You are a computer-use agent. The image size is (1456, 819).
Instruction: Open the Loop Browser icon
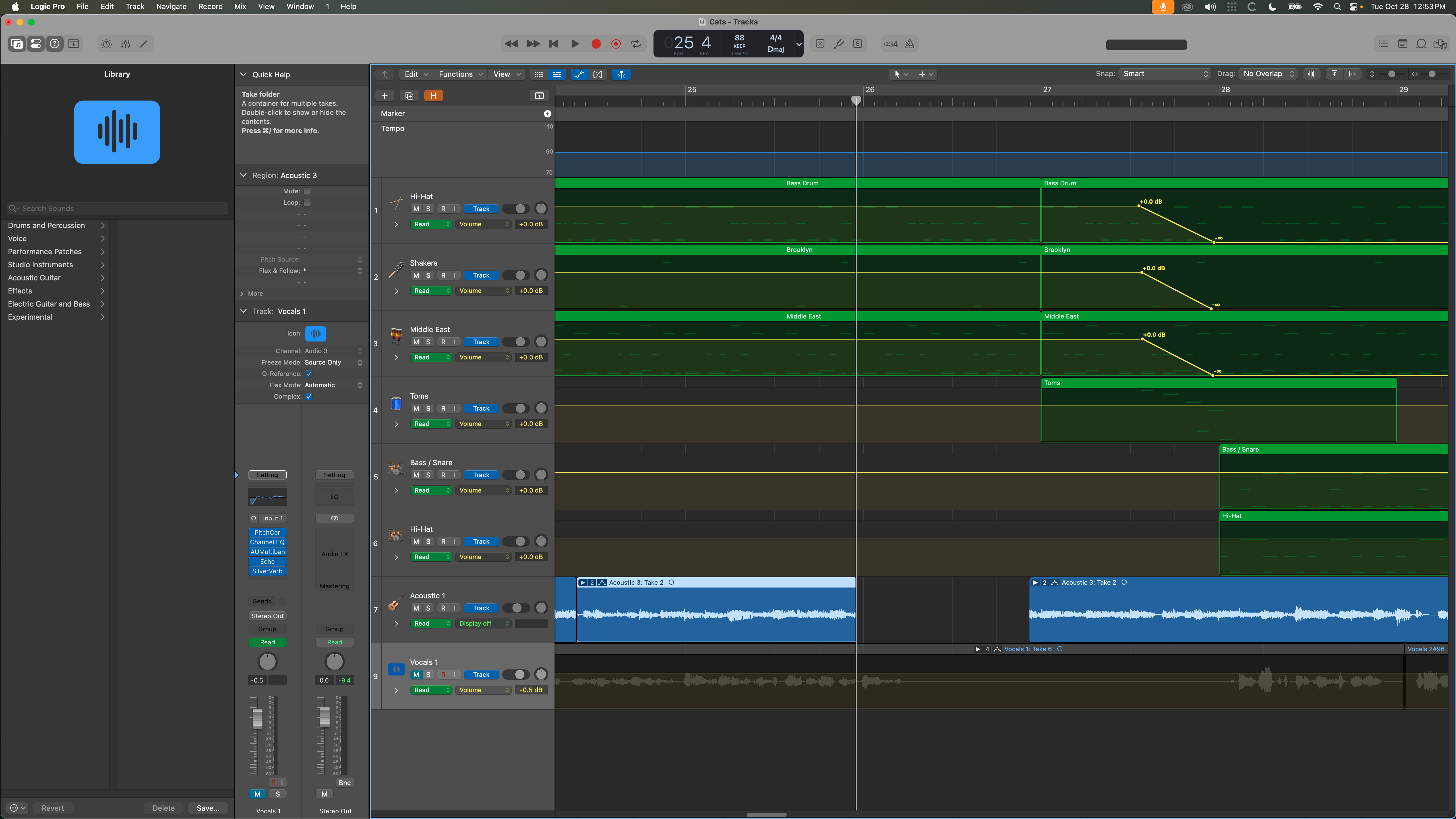1421,44
